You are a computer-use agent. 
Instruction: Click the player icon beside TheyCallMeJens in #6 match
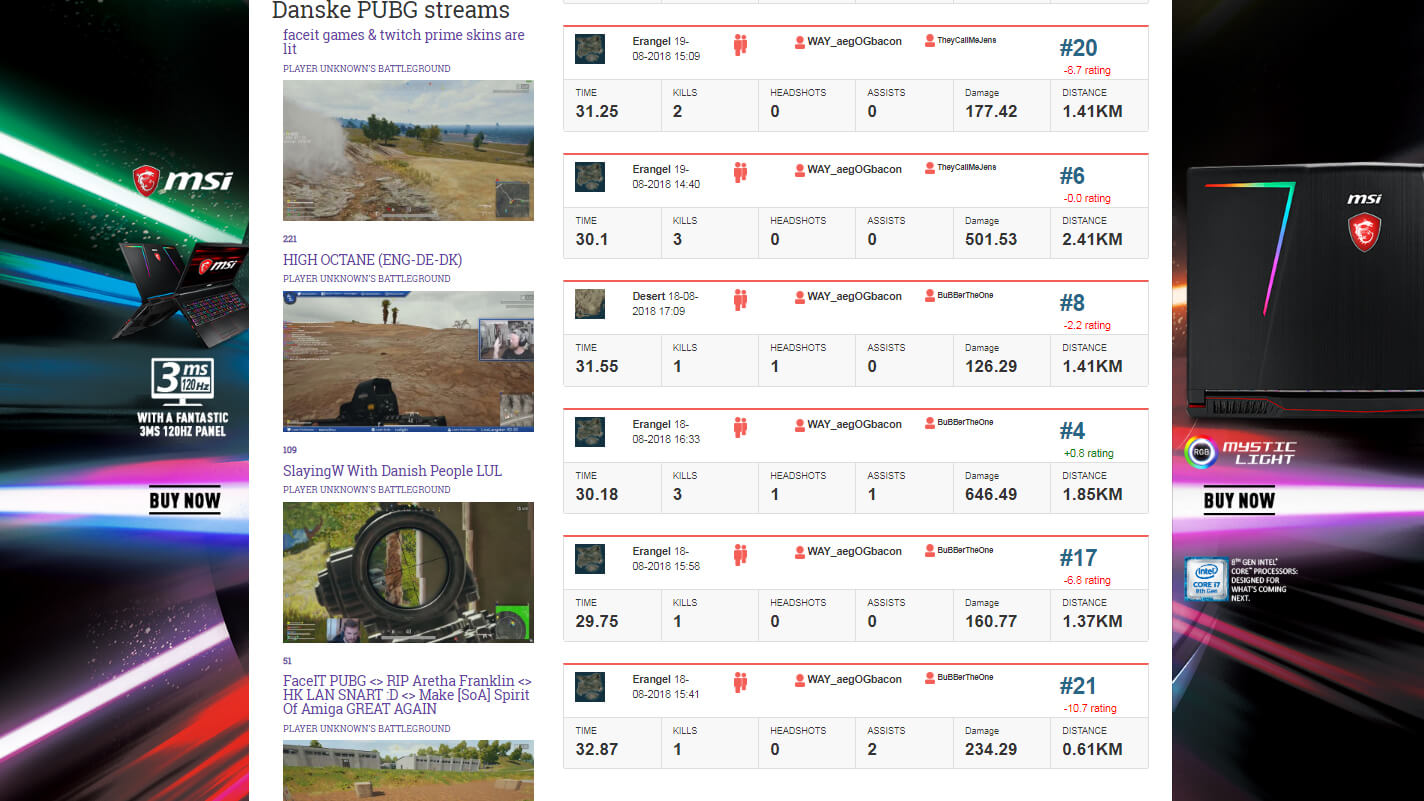click(x=929, y=169)
